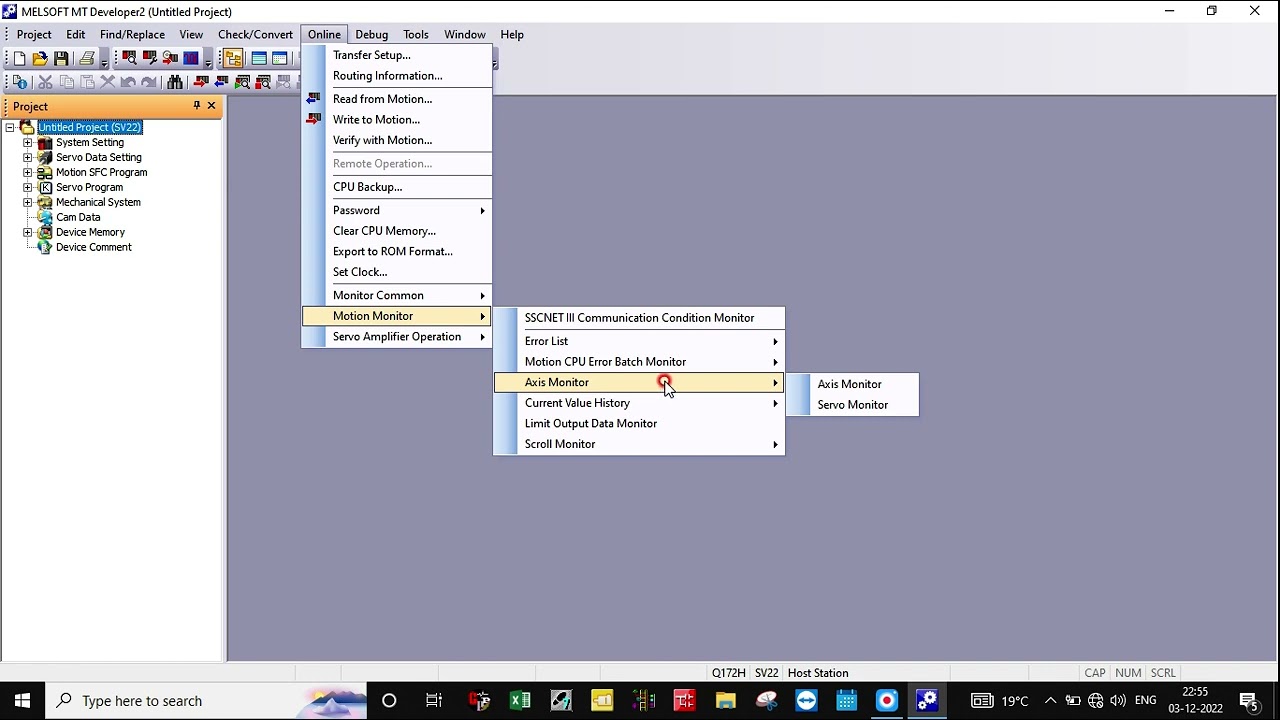1280x720 pixels.
Task: Choose Servo Monitor in Axis Monitor submenu
Action: click(852, 405)
